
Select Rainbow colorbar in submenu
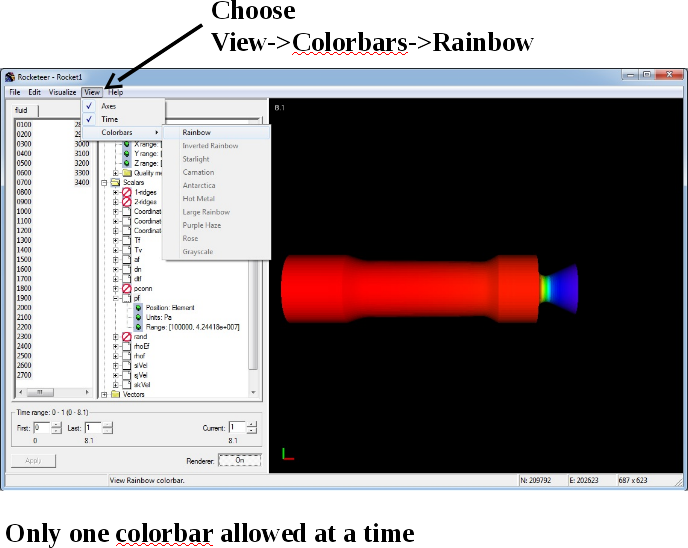217,133
